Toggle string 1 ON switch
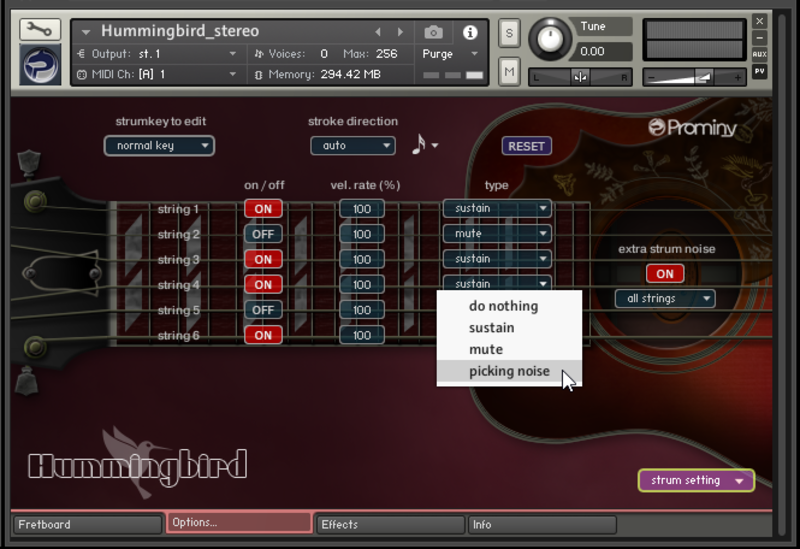The image size is (800, 549). (263, 209)
